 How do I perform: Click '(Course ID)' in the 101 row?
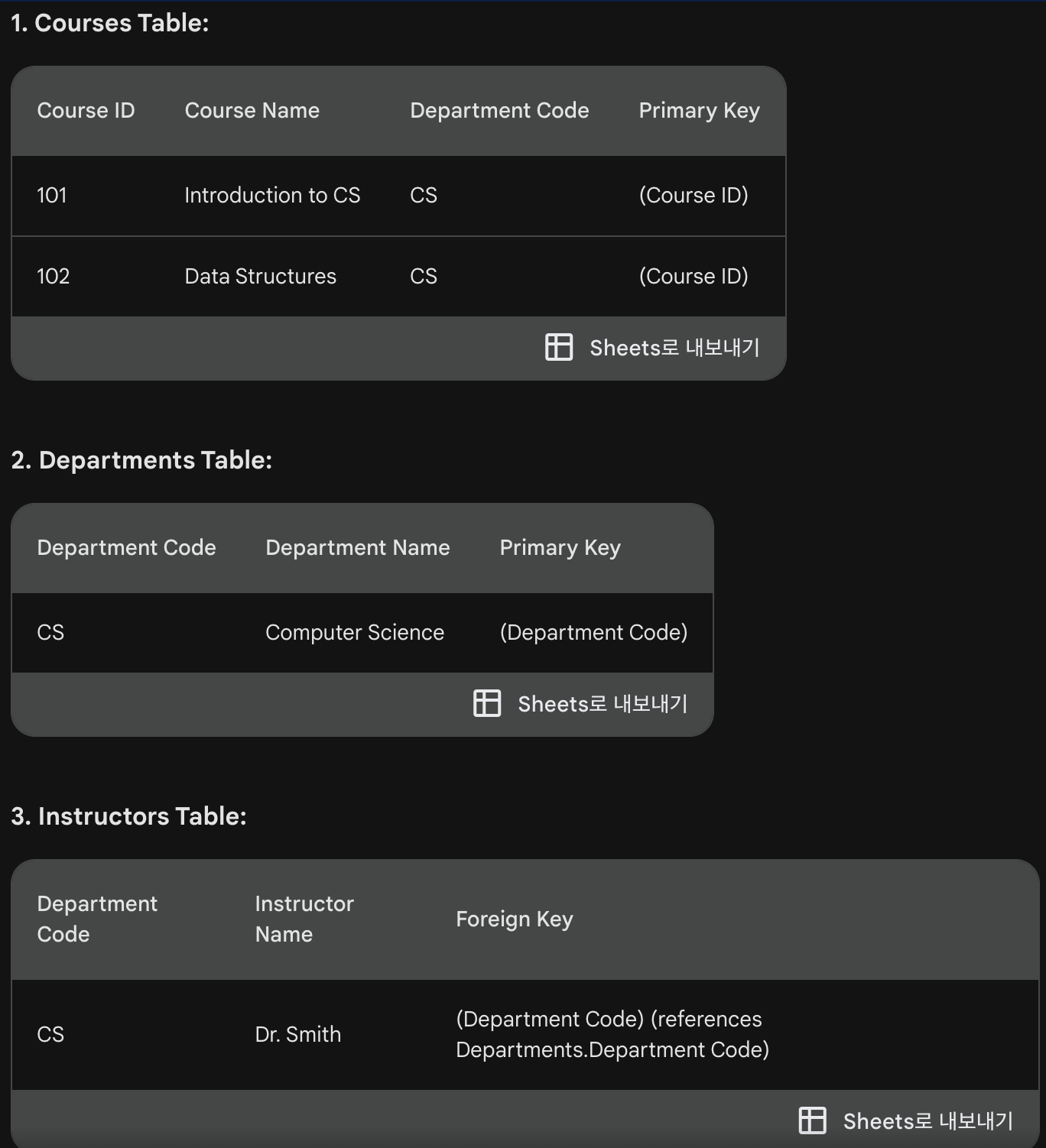(x=694, y=196)
